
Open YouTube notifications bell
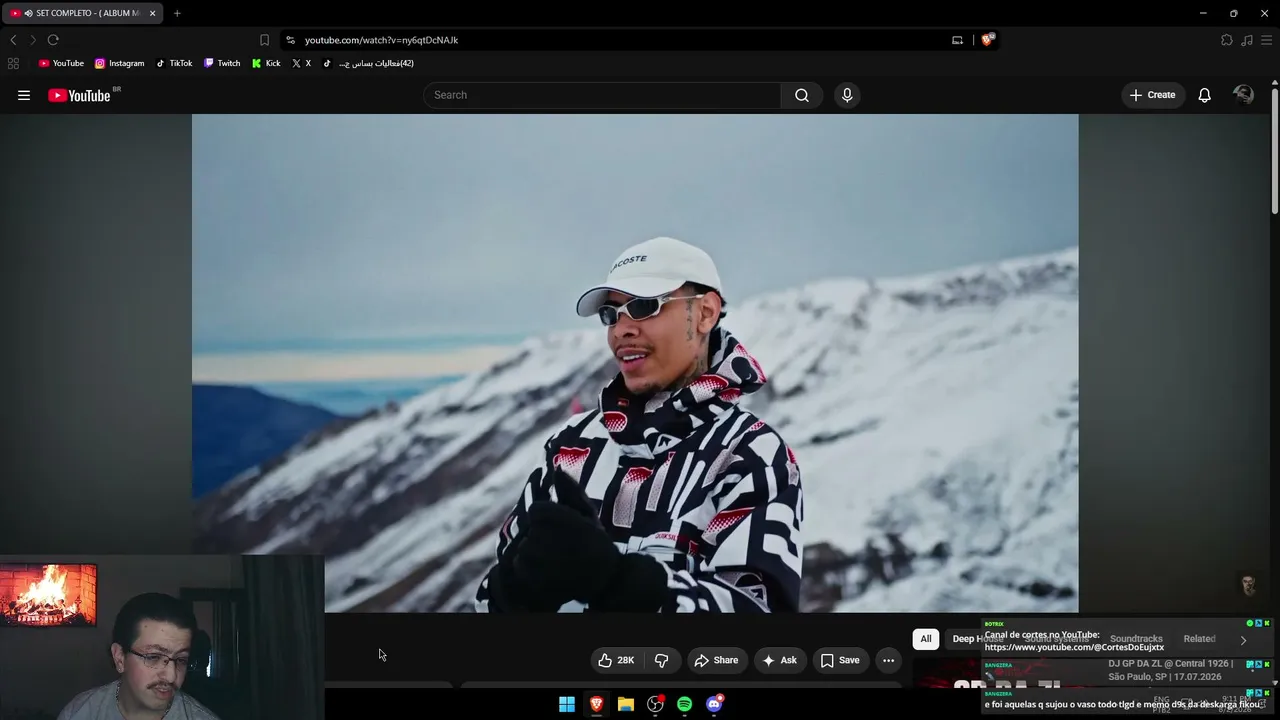point(1205,95)
